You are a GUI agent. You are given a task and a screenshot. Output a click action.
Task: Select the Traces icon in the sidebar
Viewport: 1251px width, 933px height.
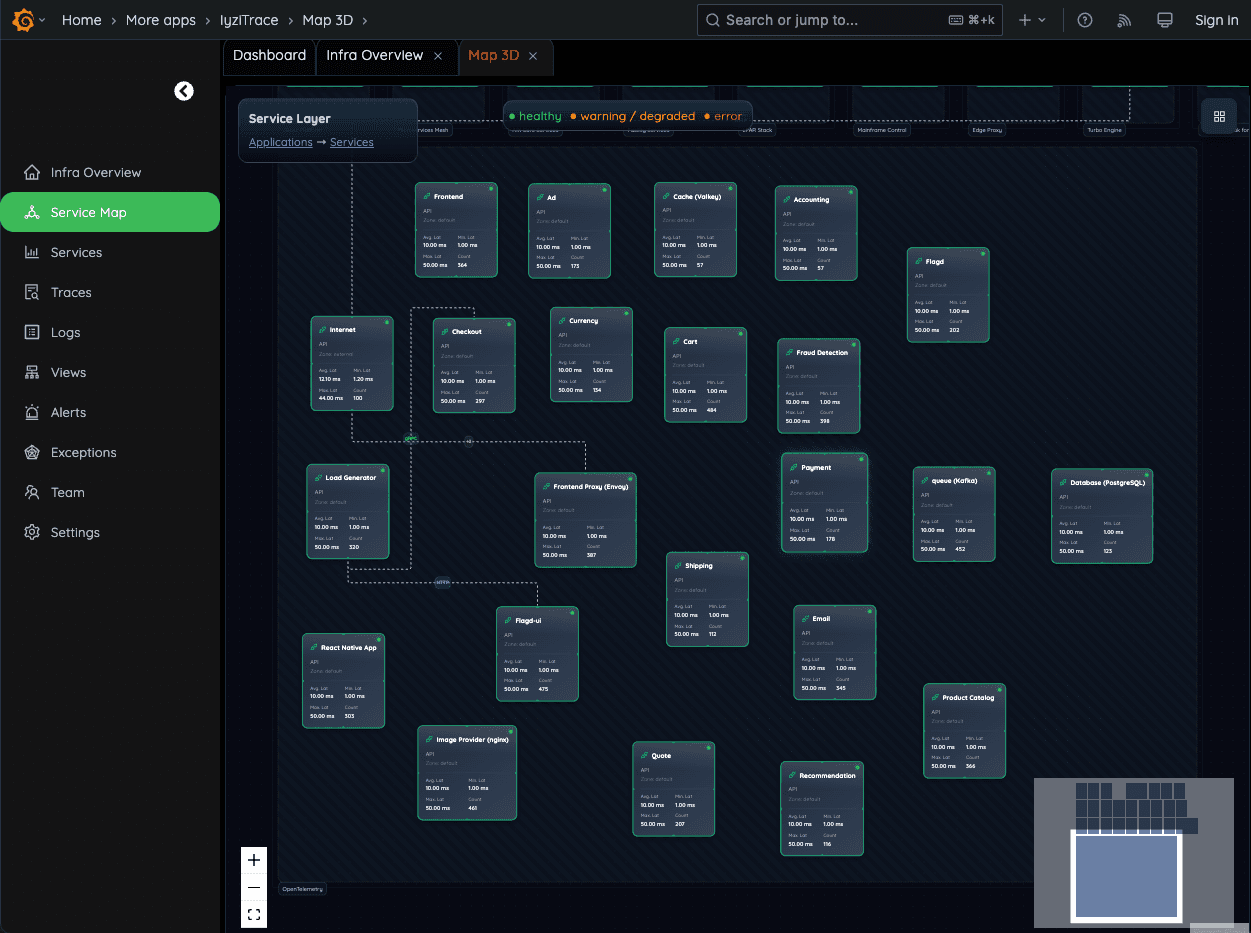click(x=34, y=292)
